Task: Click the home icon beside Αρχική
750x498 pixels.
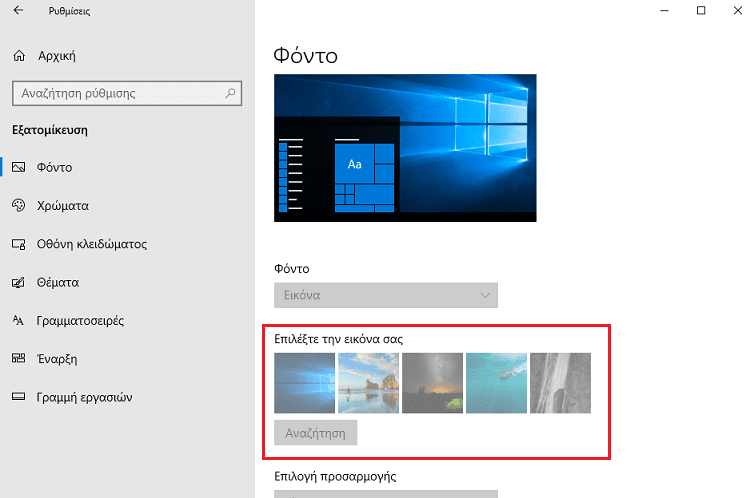Action: (x=19, y=56)
